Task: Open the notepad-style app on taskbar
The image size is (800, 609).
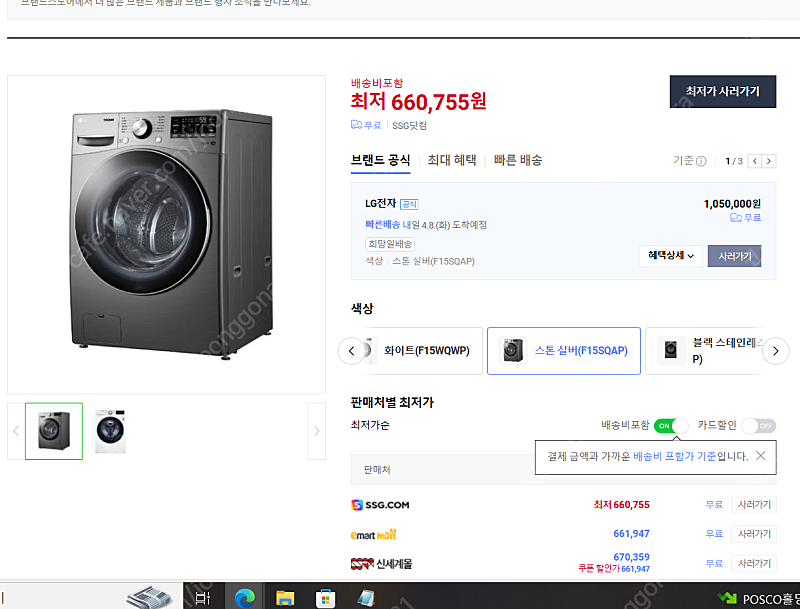Action: [x=365, y=598]
